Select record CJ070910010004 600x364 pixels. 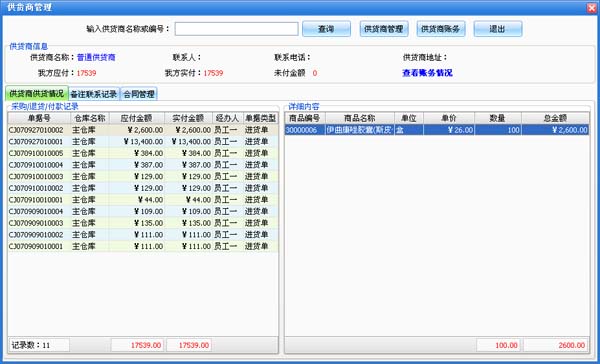point(143,165)
